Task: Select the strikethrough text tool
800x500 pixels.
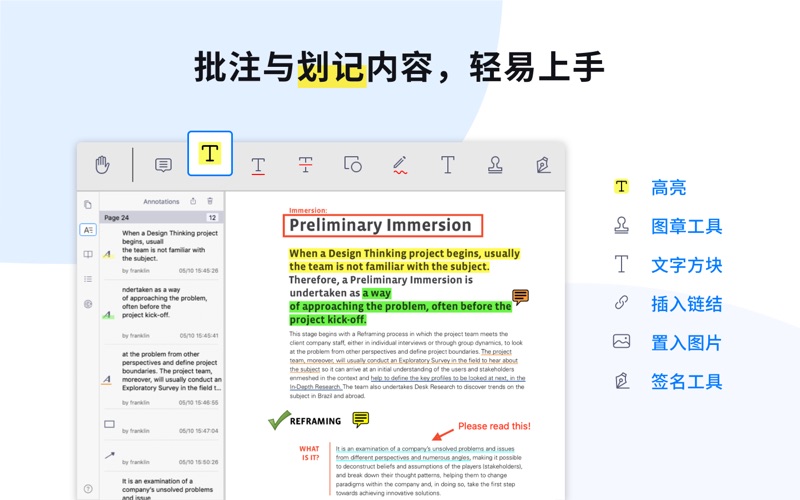Action: coord(305,164)
